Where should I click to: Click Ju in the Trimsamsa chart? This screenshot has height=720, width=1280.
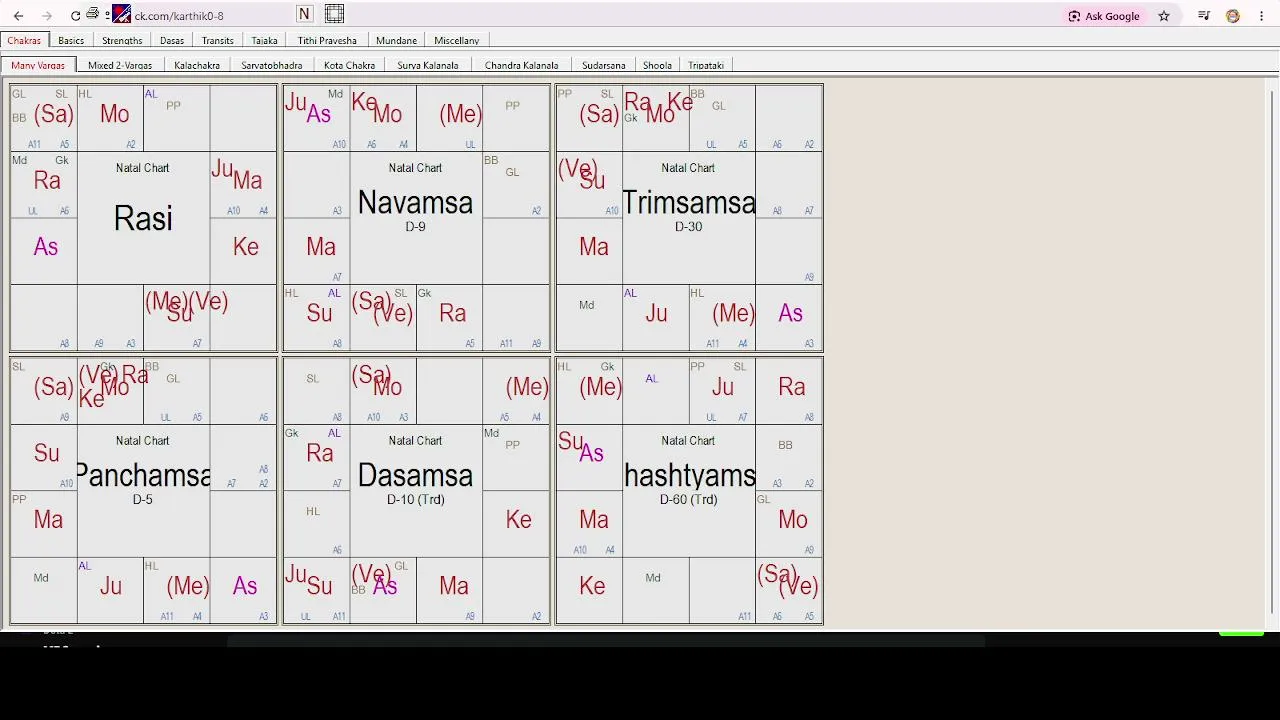[656, 314]
